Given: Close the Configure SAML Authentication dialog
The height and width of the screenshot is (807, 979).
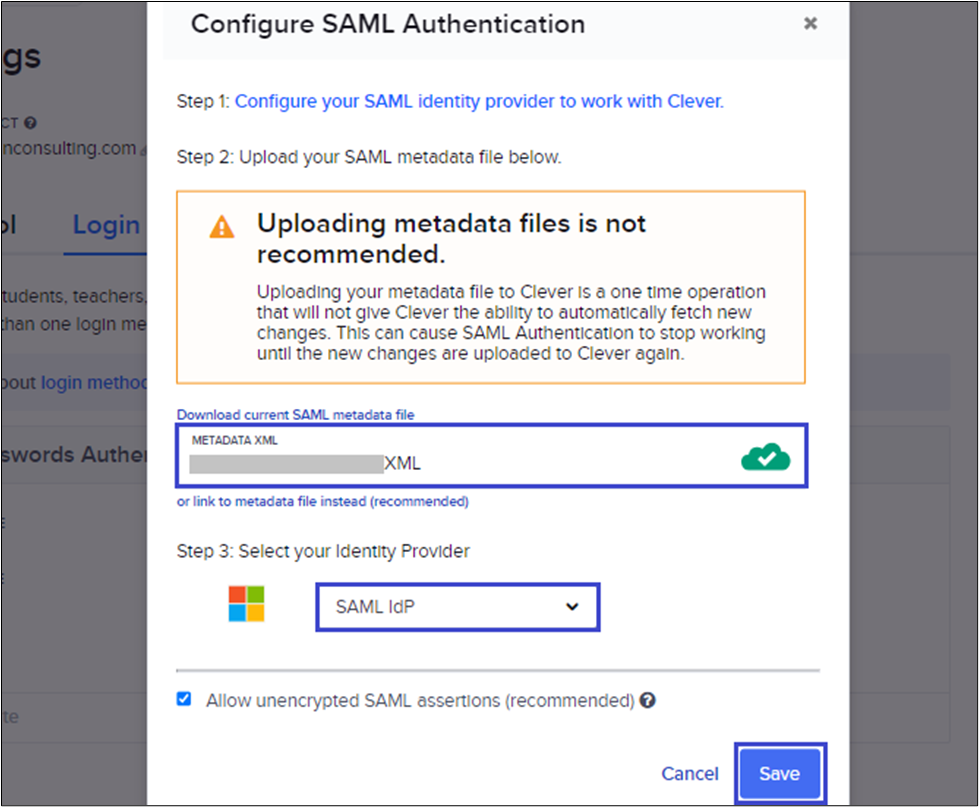Looking at the screenshot, I should [x=810, y=23].
